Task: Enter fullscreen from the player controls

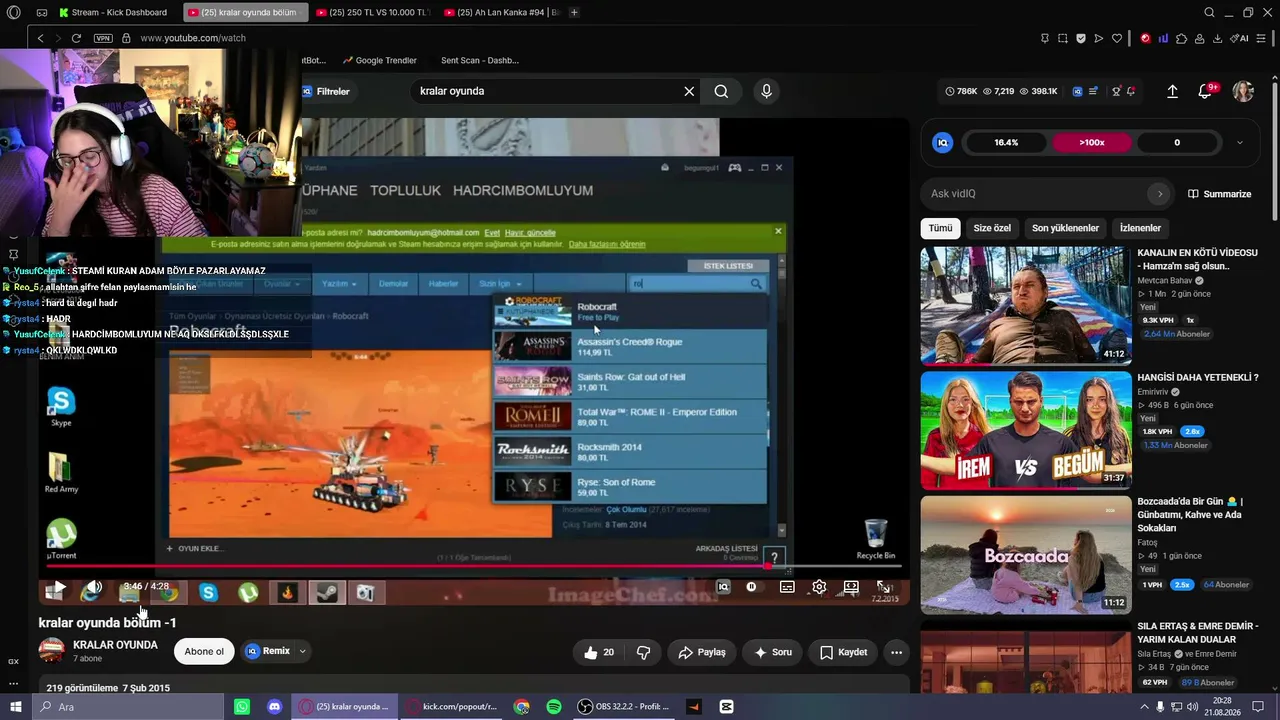Action: pos(883,587)
